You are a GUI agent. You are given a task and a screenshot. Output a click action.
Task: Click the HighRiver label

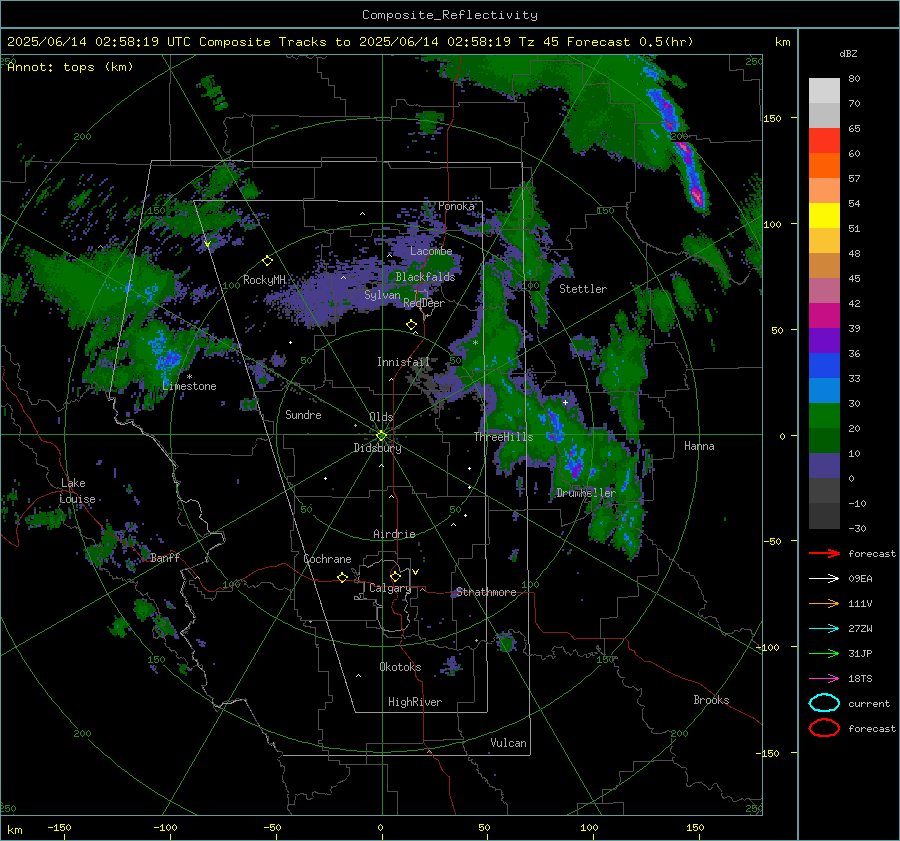click(415, 702)
